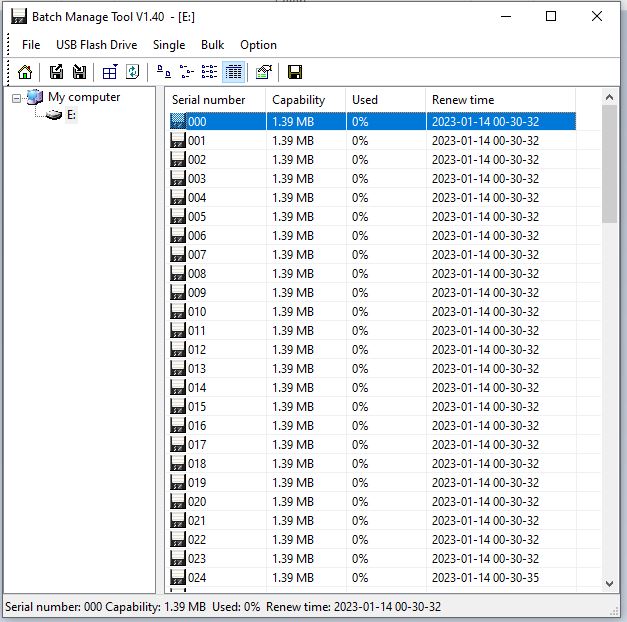
Task: Open the properties icon in toolbar
Action: tap(264, 72)
